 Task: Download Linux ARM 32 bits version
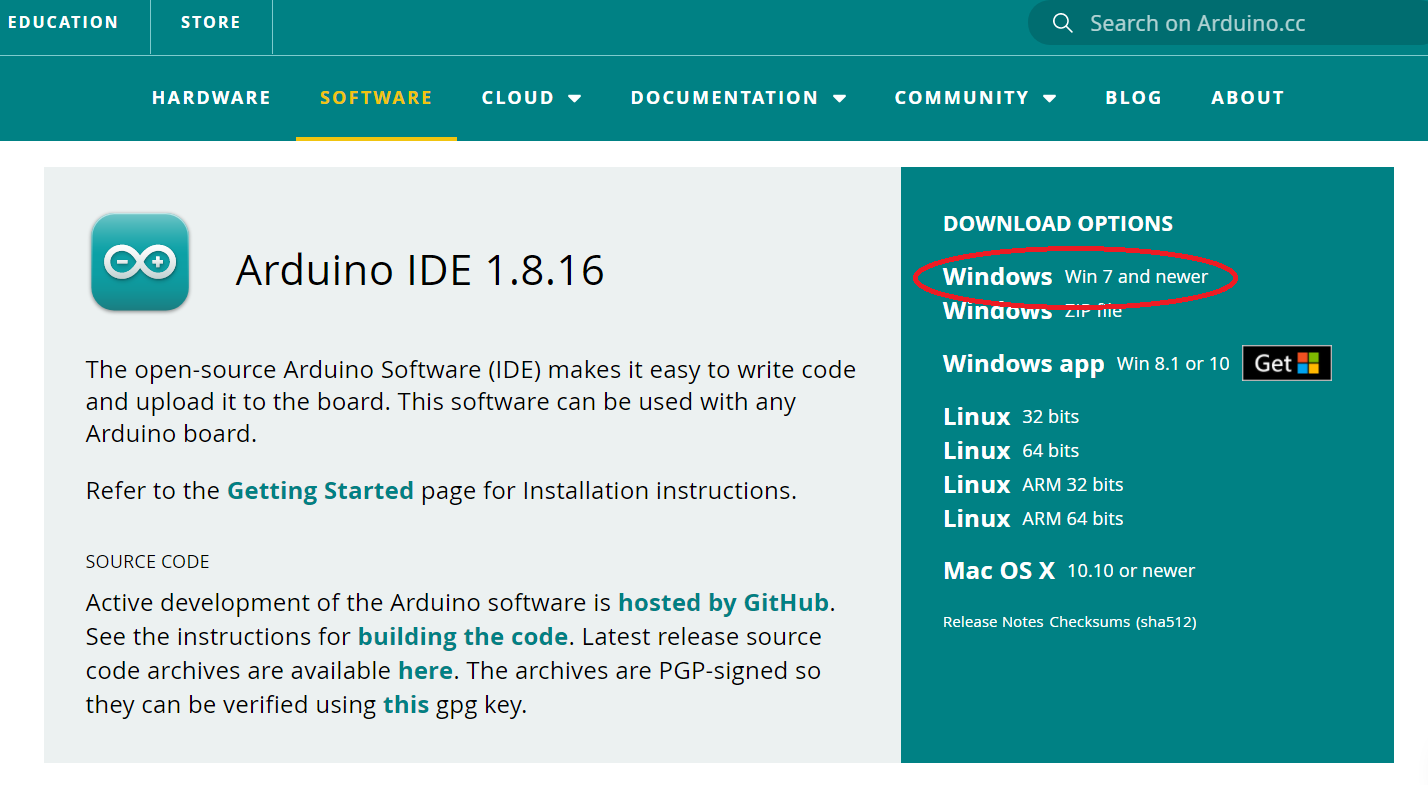[x=1033, y=485]
